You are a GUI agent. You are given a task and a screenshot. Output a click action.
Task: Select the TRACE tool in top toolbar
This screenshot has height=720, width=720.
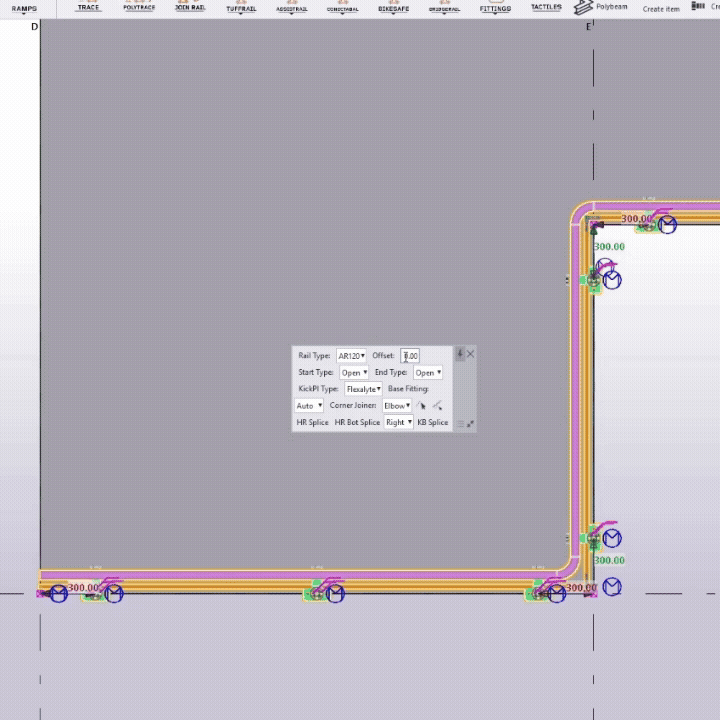(88, 7)
